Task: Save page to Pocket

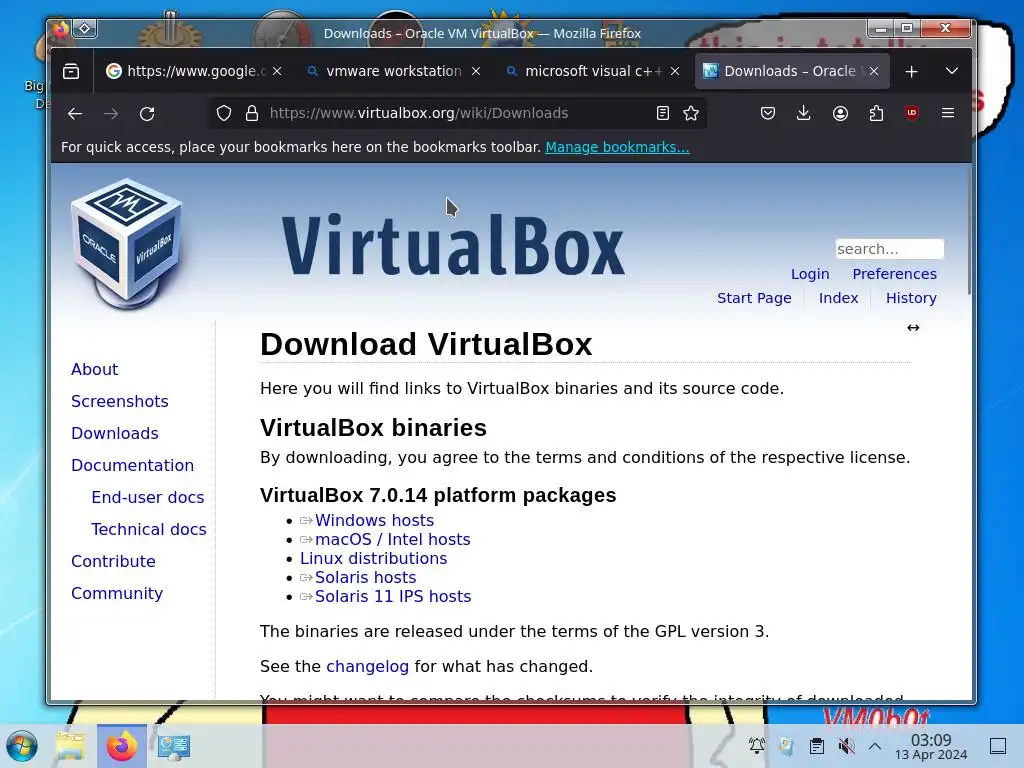Action: [x=768, y=113]
